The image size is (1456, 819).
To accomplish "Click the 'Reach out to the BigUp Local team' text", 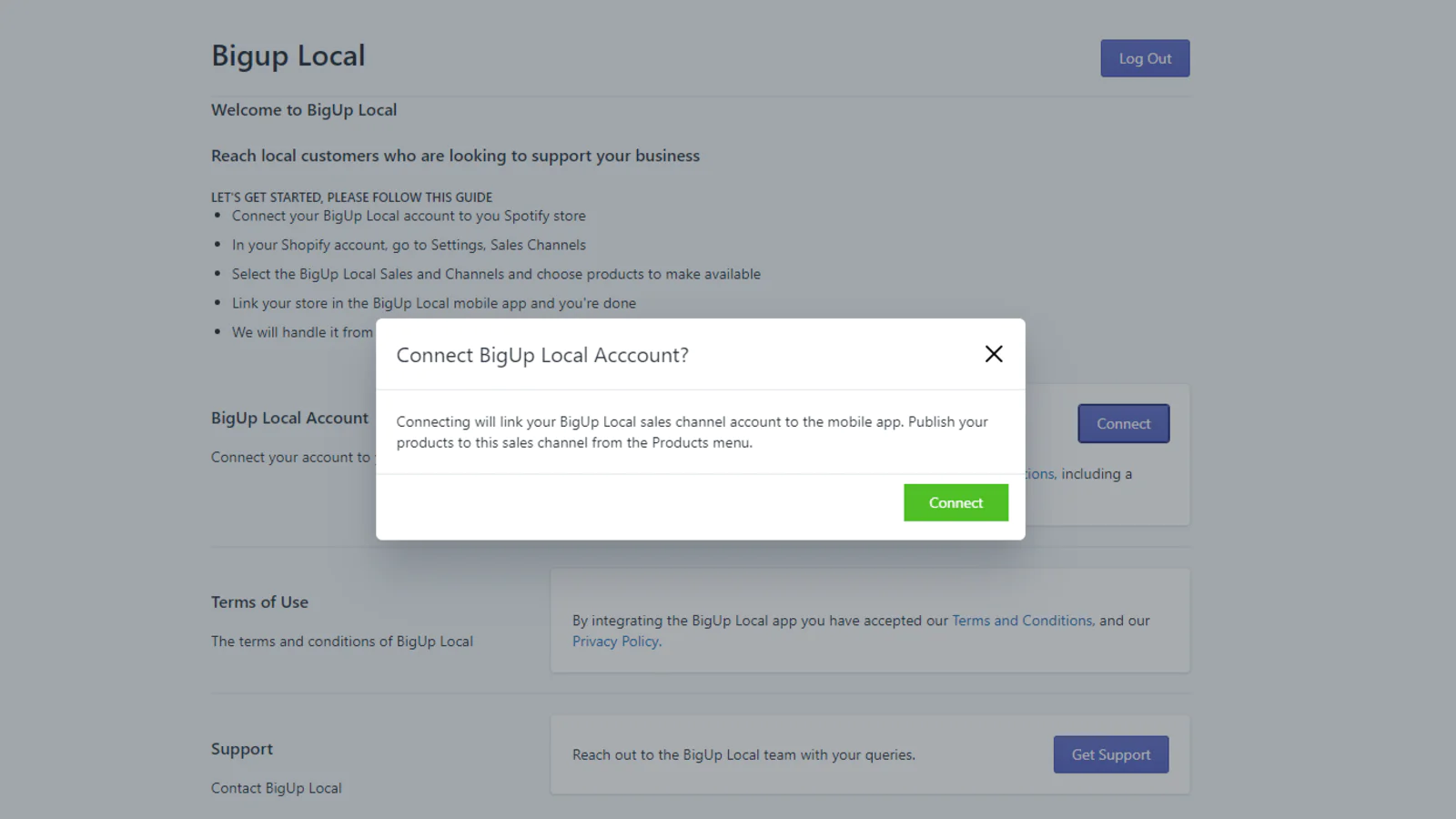I will coord(743,755).
